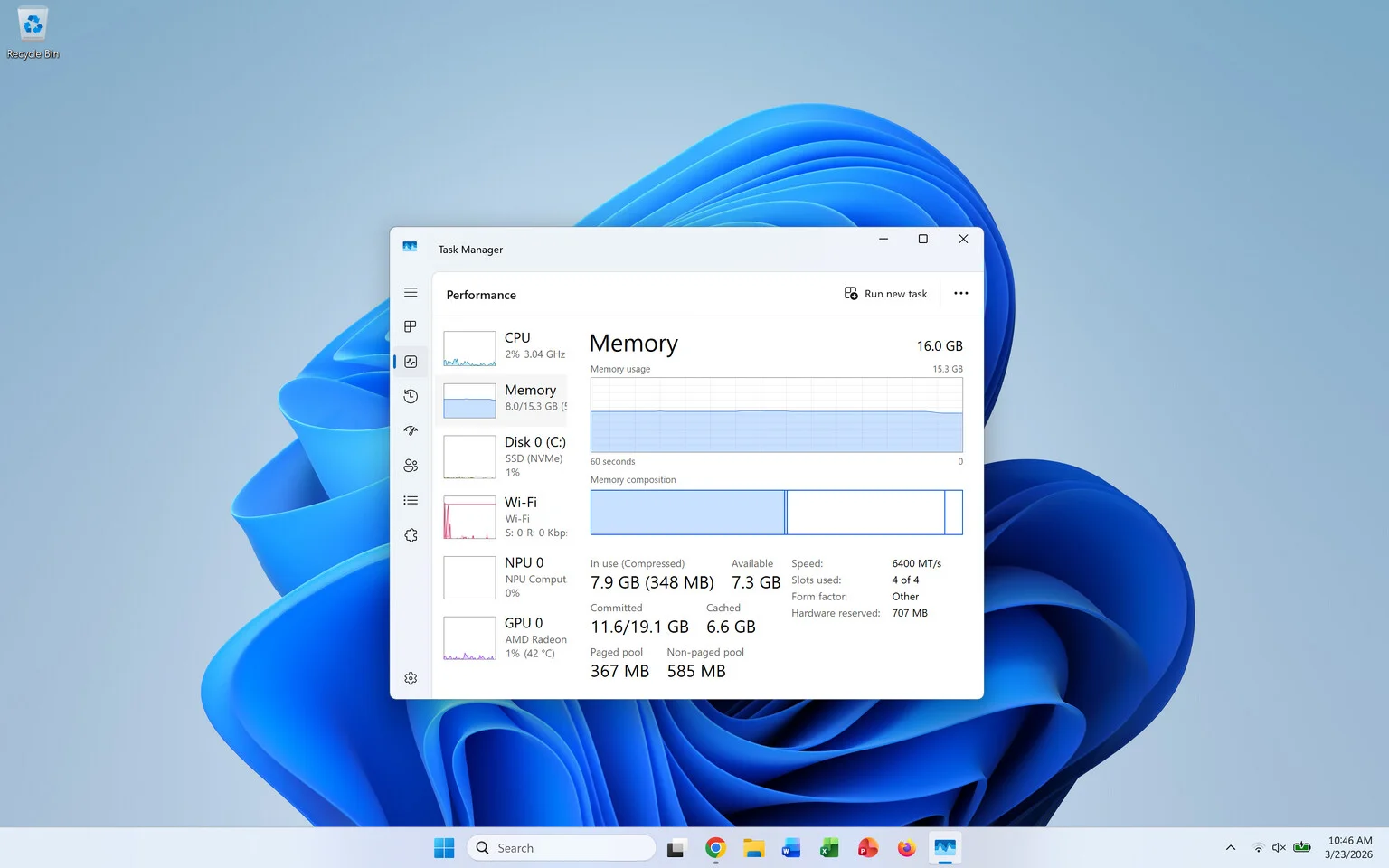
Task: Click the Windows Start button
Action: pos(444,847)
